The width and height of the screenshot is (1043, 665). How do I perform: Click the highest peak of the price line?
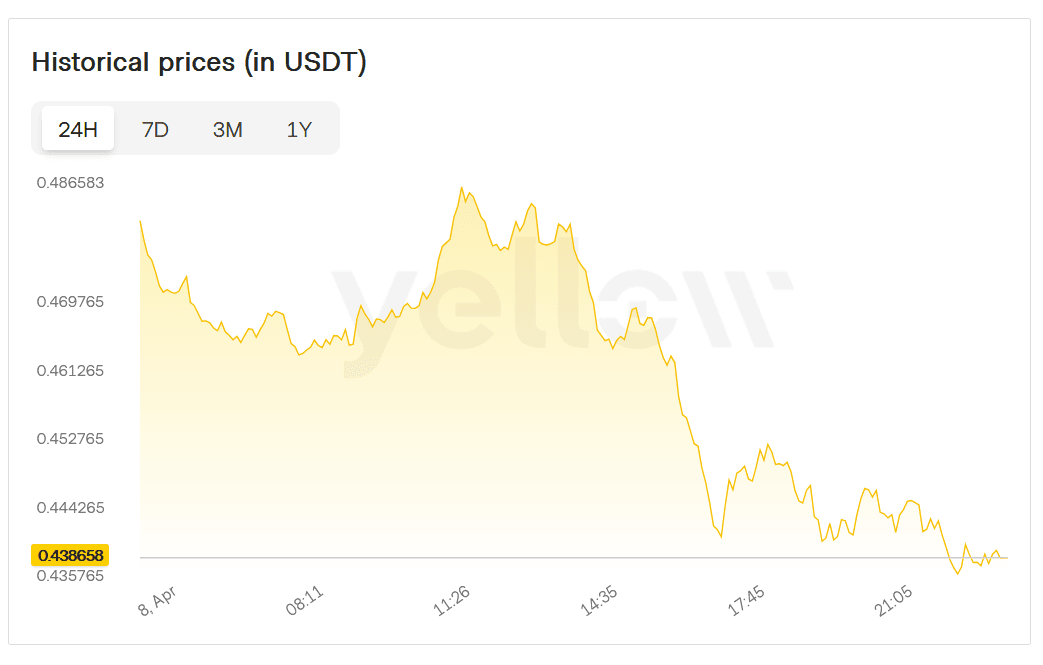[461, 188]
